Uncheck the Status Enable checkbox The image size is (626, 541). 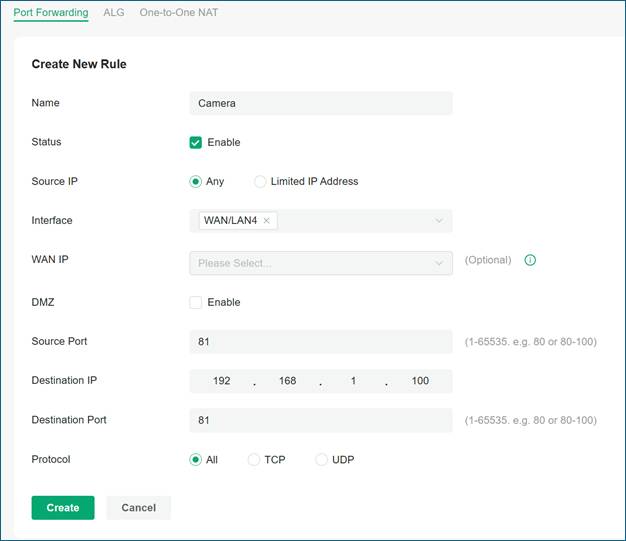(x=196, y=143)
